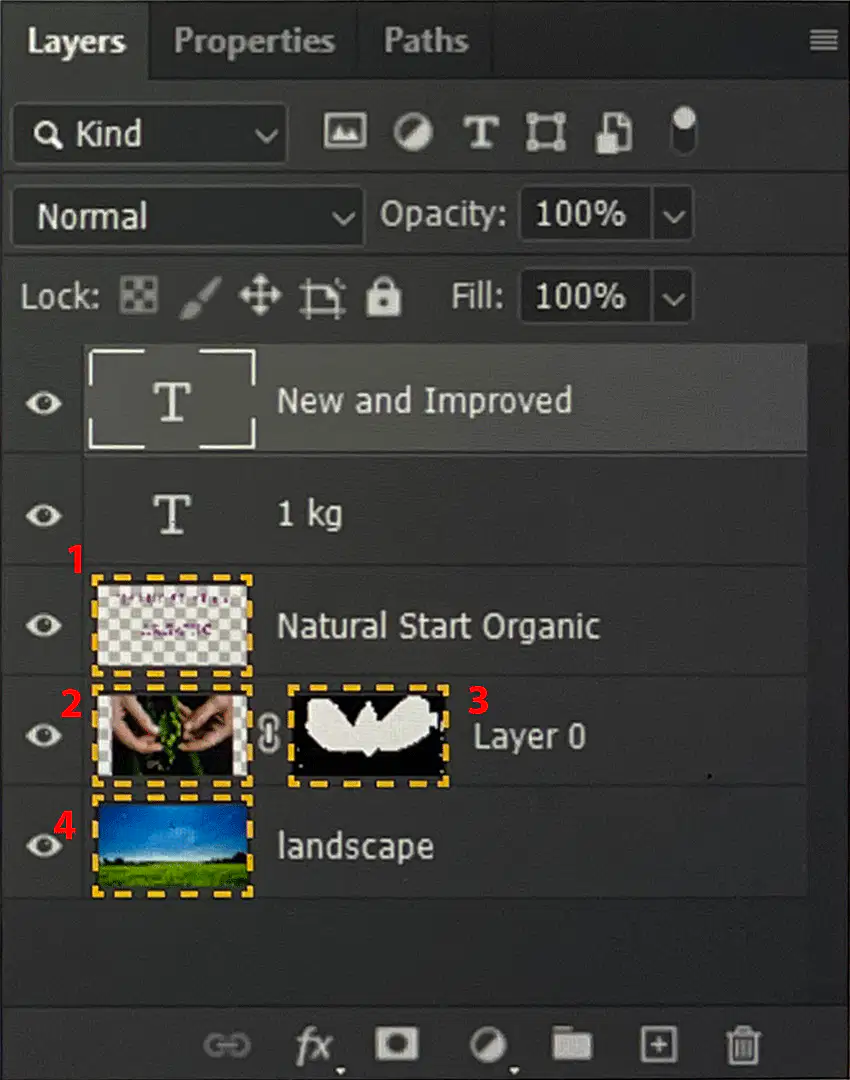Select Layer 0 mask thumbnail
This screenshot has height=1080, width=850.
(x=369, y=735)
